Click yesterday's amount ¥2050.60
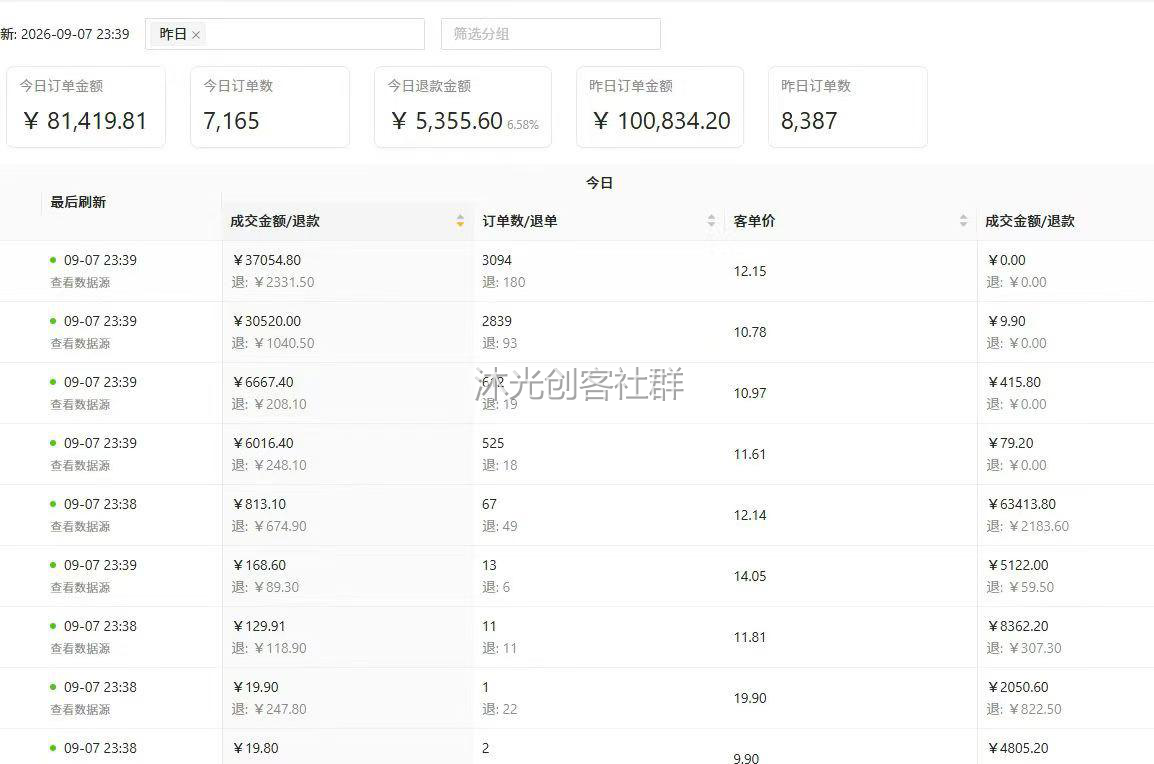 [x=1018, y=688]
